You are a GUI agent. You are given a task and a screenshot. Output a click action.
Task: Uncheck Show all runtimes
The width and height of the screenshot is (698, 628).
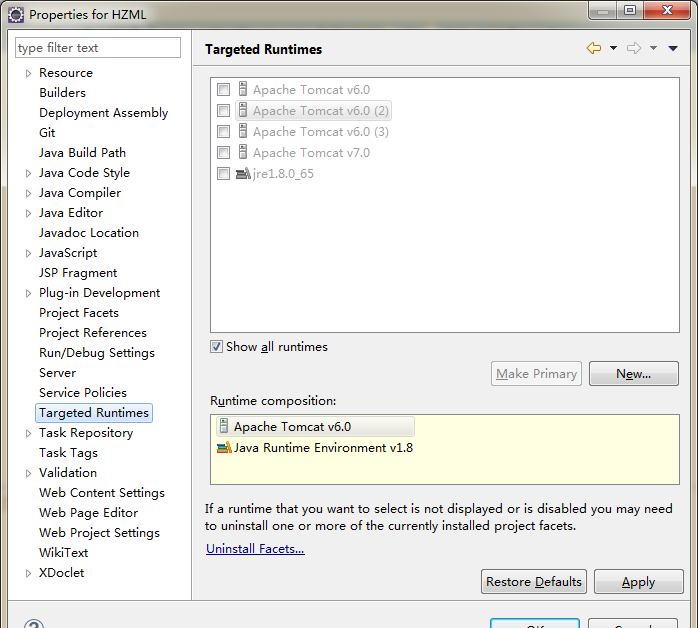pos(216,347)
